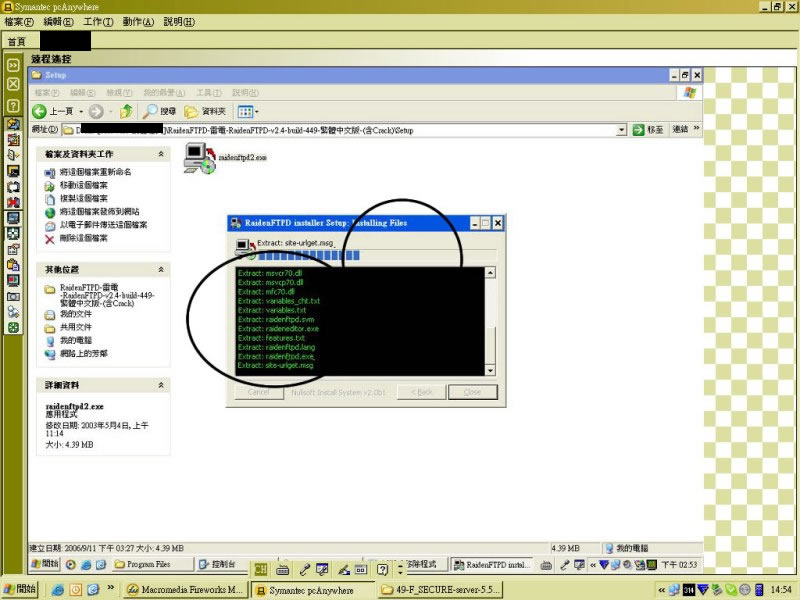Click yellow box icon at floating toolbar start

[x=261, y=569]
